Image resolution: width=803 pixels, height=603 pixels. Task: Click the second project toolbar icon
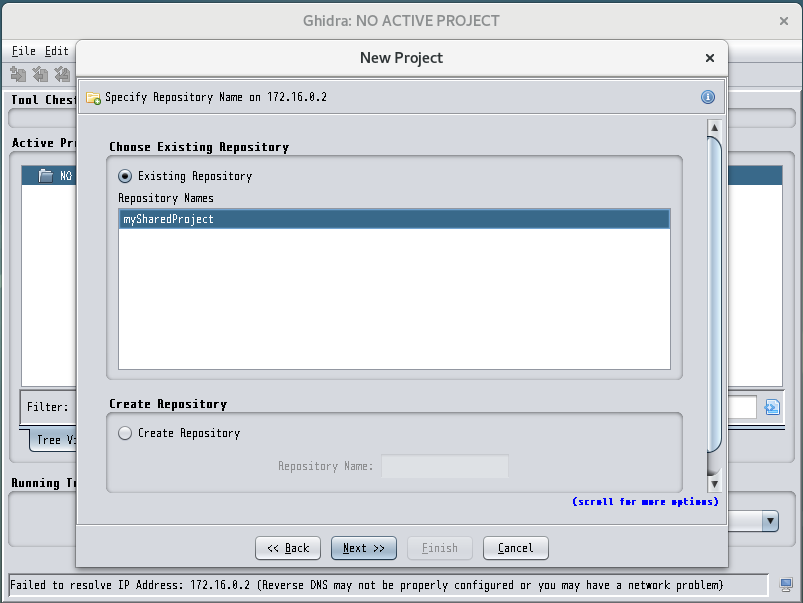pos(40,75)
